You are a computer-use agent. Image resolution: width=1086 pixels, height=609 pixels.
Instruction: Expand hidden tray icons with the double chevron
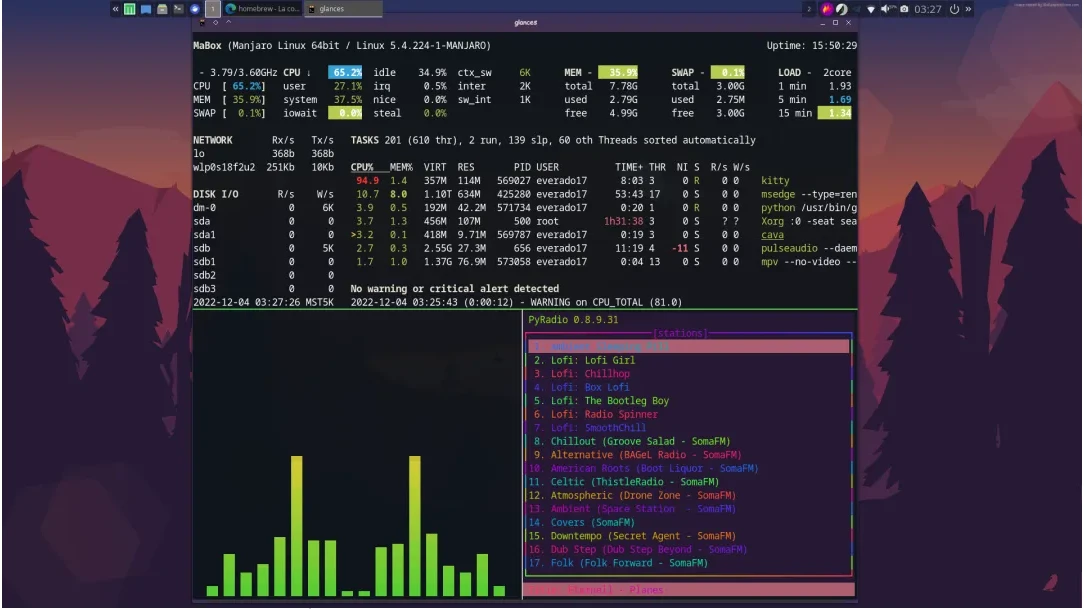click(968, 8)
